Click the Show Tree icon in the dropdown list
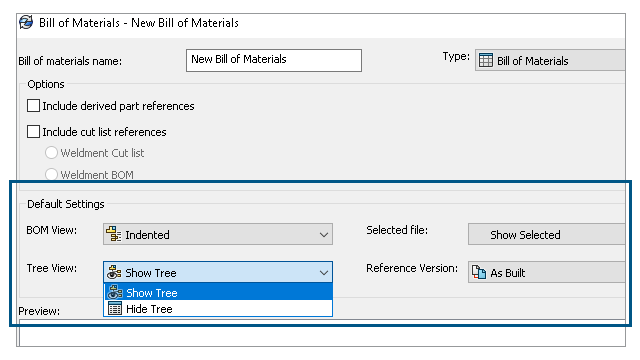 (115, 292)
